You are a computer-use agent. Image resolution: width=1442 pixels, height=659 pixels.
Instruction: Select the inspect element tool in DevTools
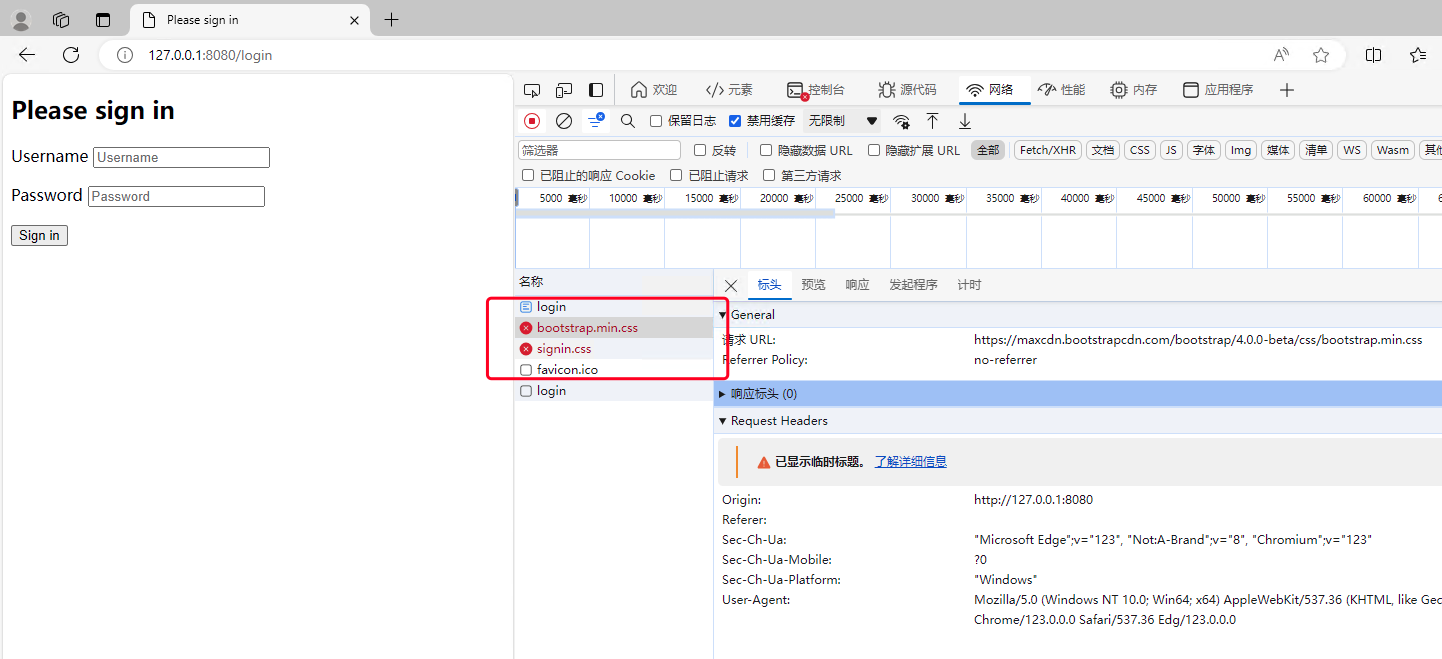click(532, 90)
